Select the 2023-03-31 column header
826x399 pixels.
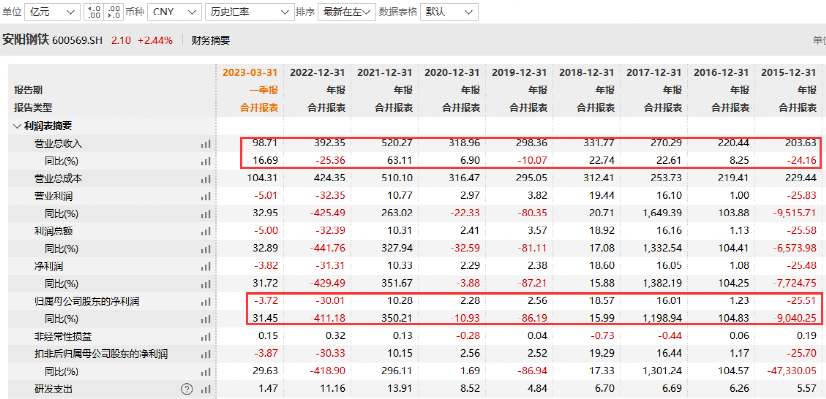tap(250, 73)
